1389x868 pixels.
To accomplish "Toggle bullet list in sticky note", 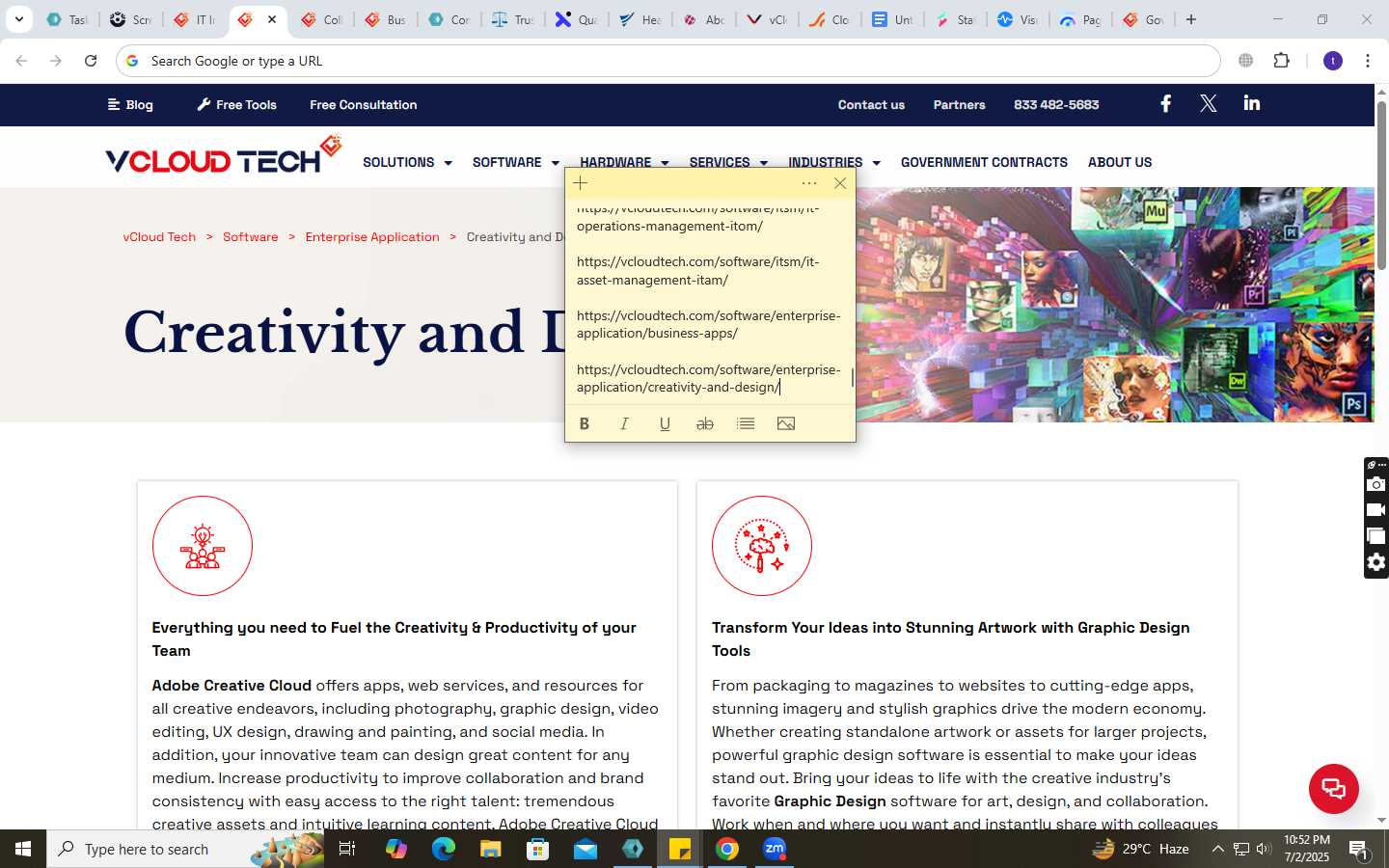I will click(746, 423).
